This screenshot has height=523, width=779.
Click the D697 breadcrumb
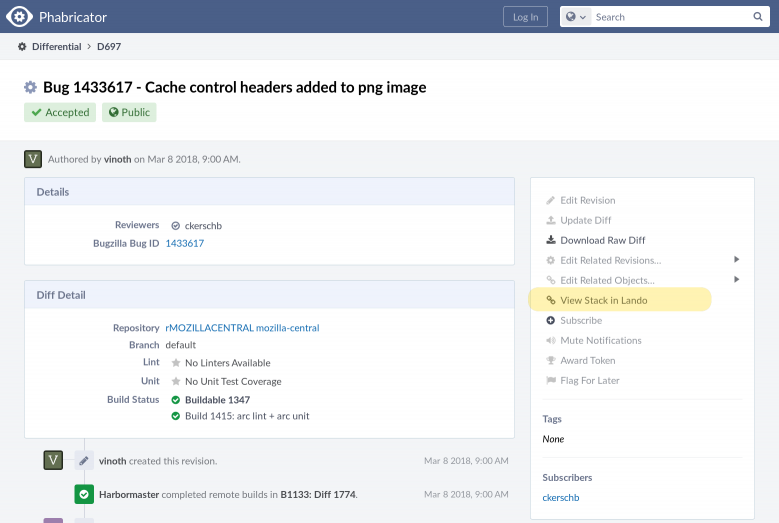109,47
